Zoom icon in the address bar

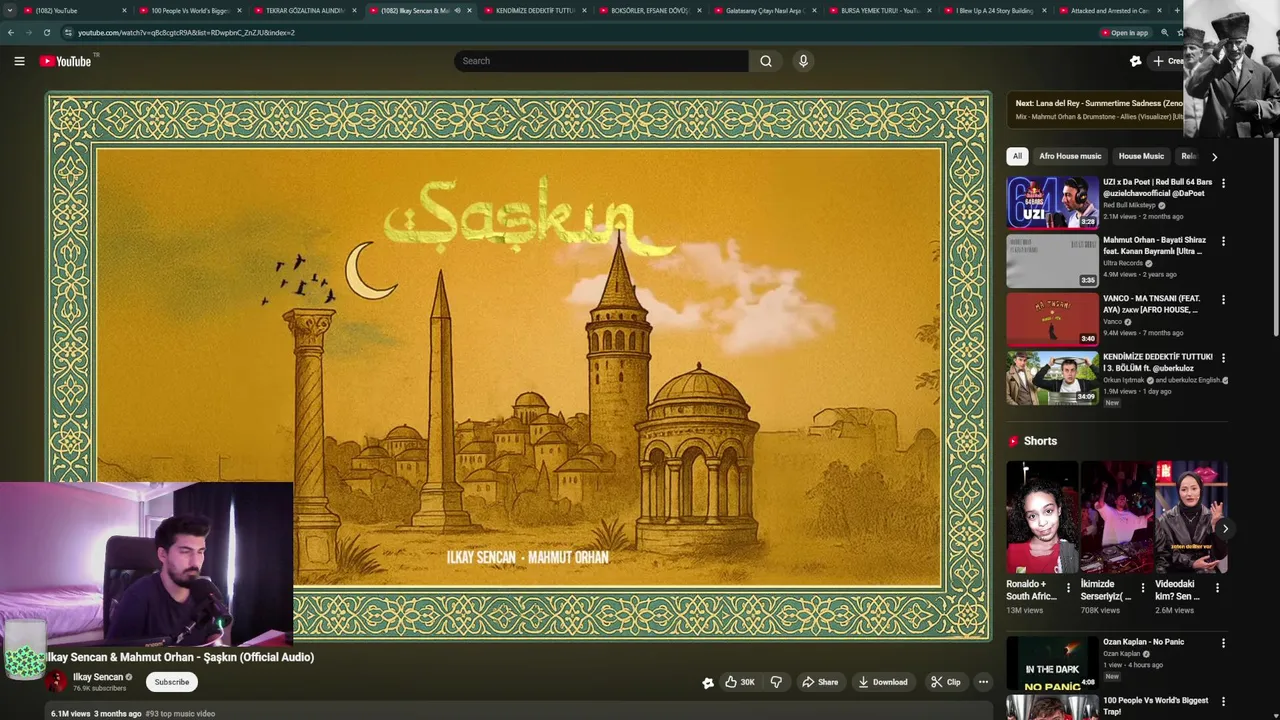tap(1164, 33)
